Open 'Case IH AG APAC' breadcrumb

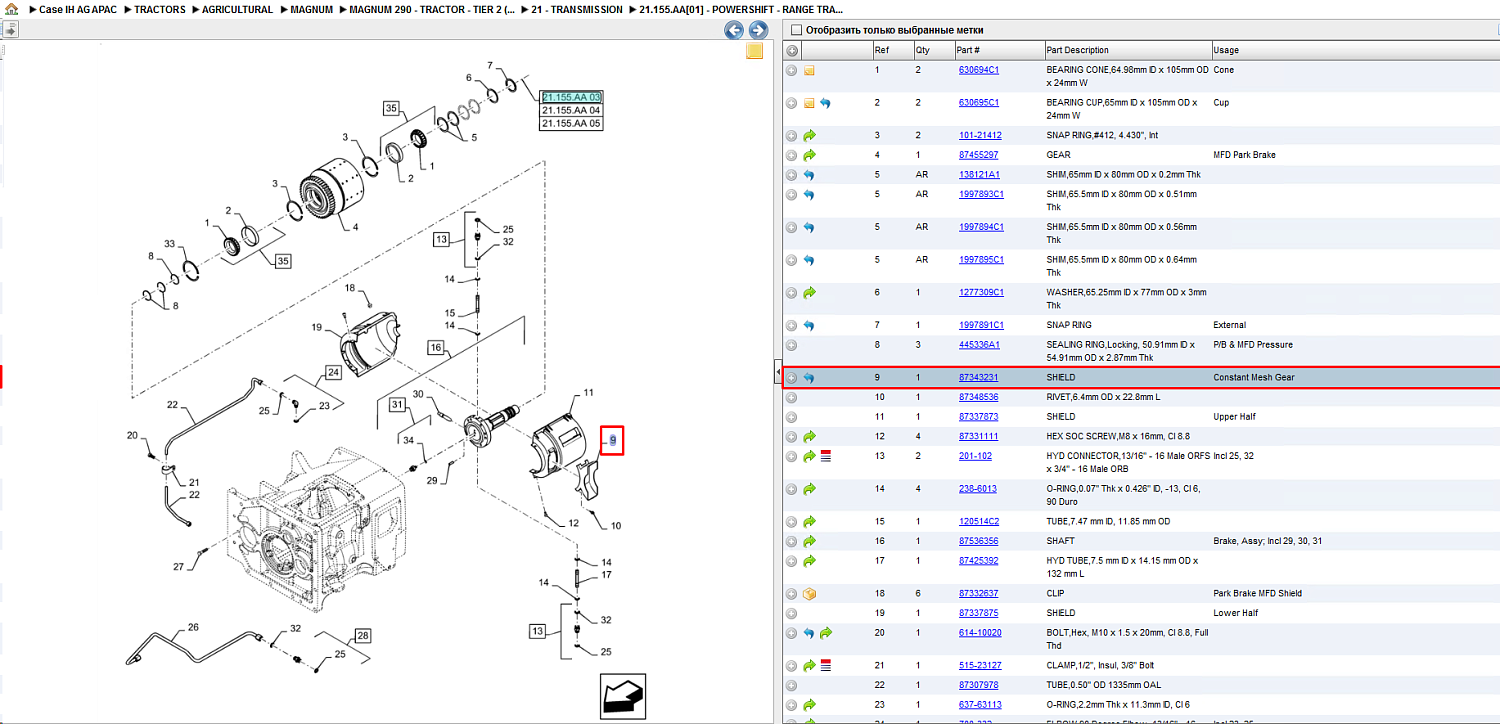(x=76, y=9)
